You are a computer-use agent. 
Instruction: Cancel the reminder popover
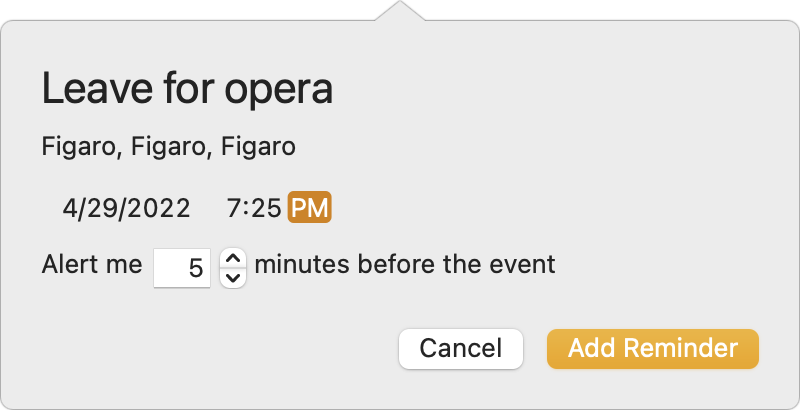point(461,349)
